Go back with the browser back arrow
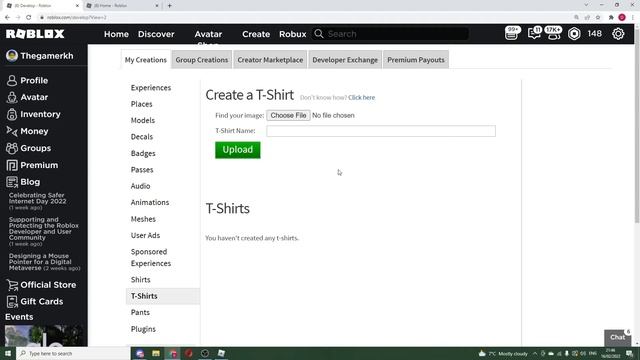Screen dimensions: 640x360 [x=7, y=18]
